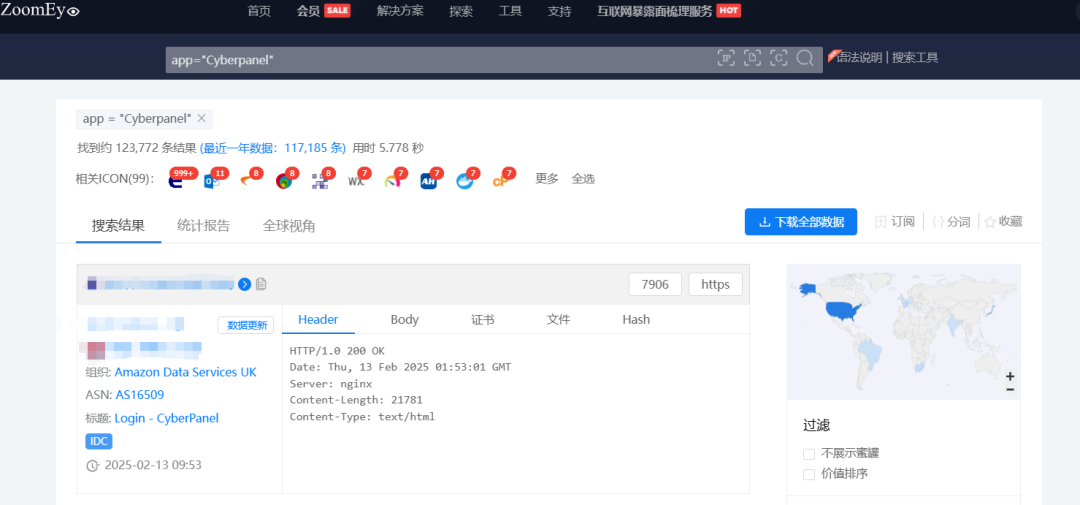Click the Server: nginx header line
This screenshot has width=1080, height=505.
331,384
